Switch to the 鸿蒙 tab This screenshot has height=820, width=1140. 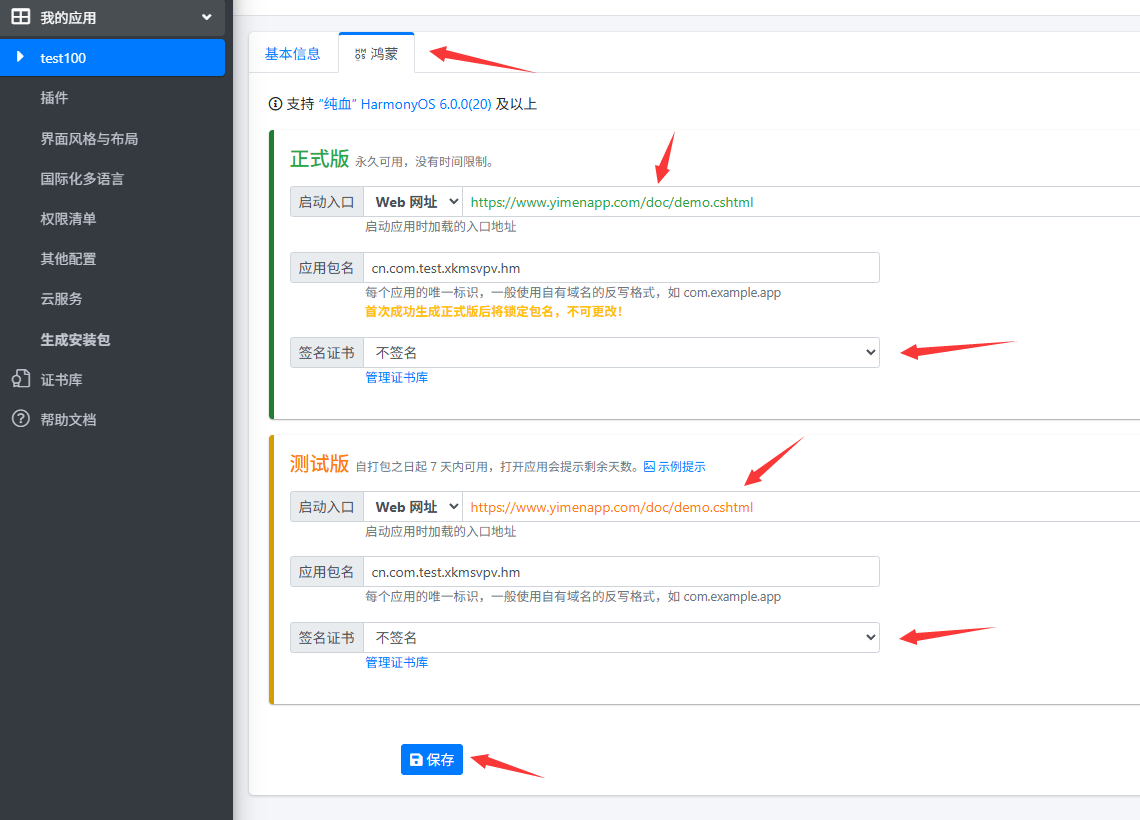(x=377, y=54)
